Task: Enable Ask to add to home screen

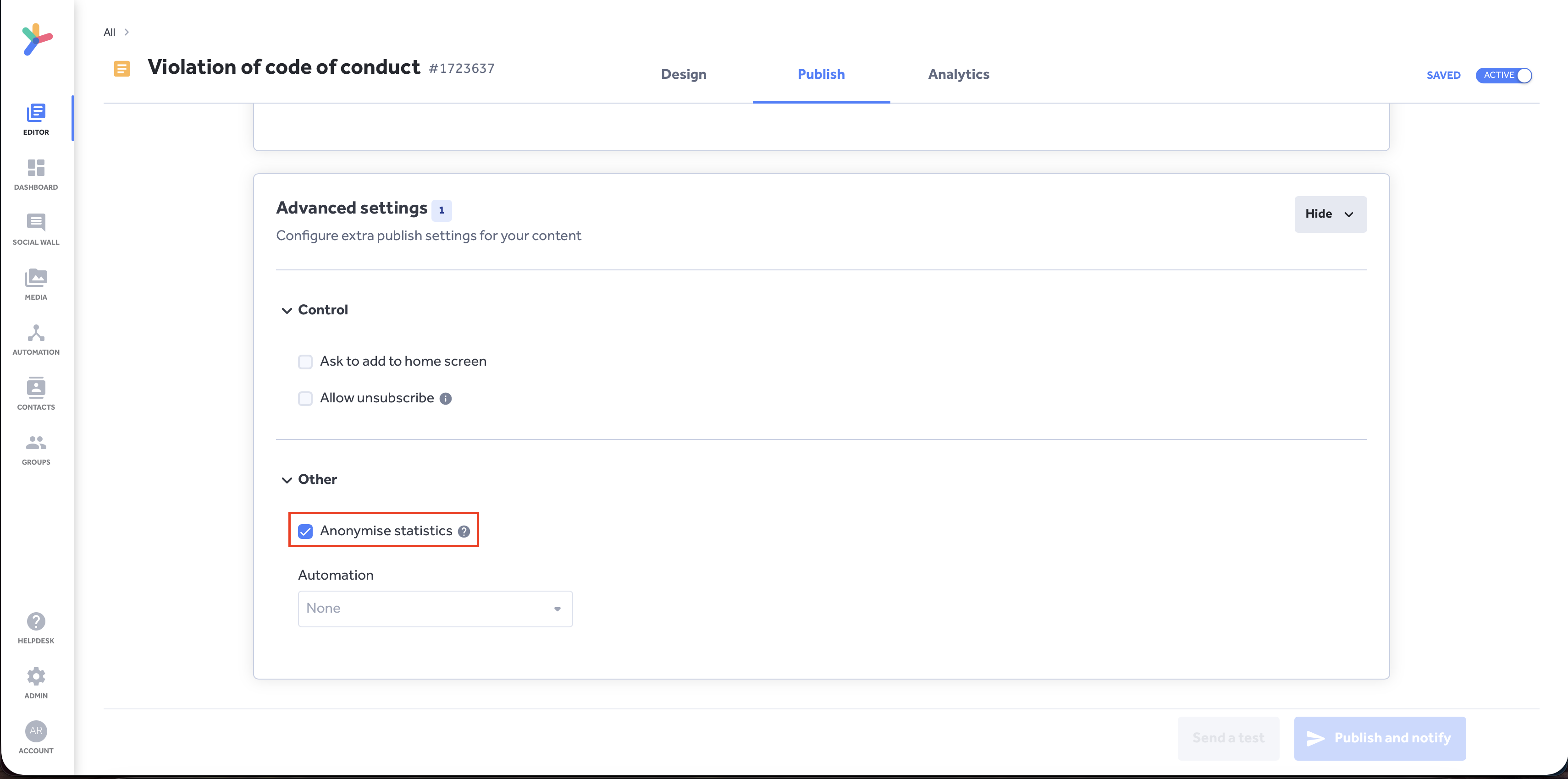Action: coord(305,362)
